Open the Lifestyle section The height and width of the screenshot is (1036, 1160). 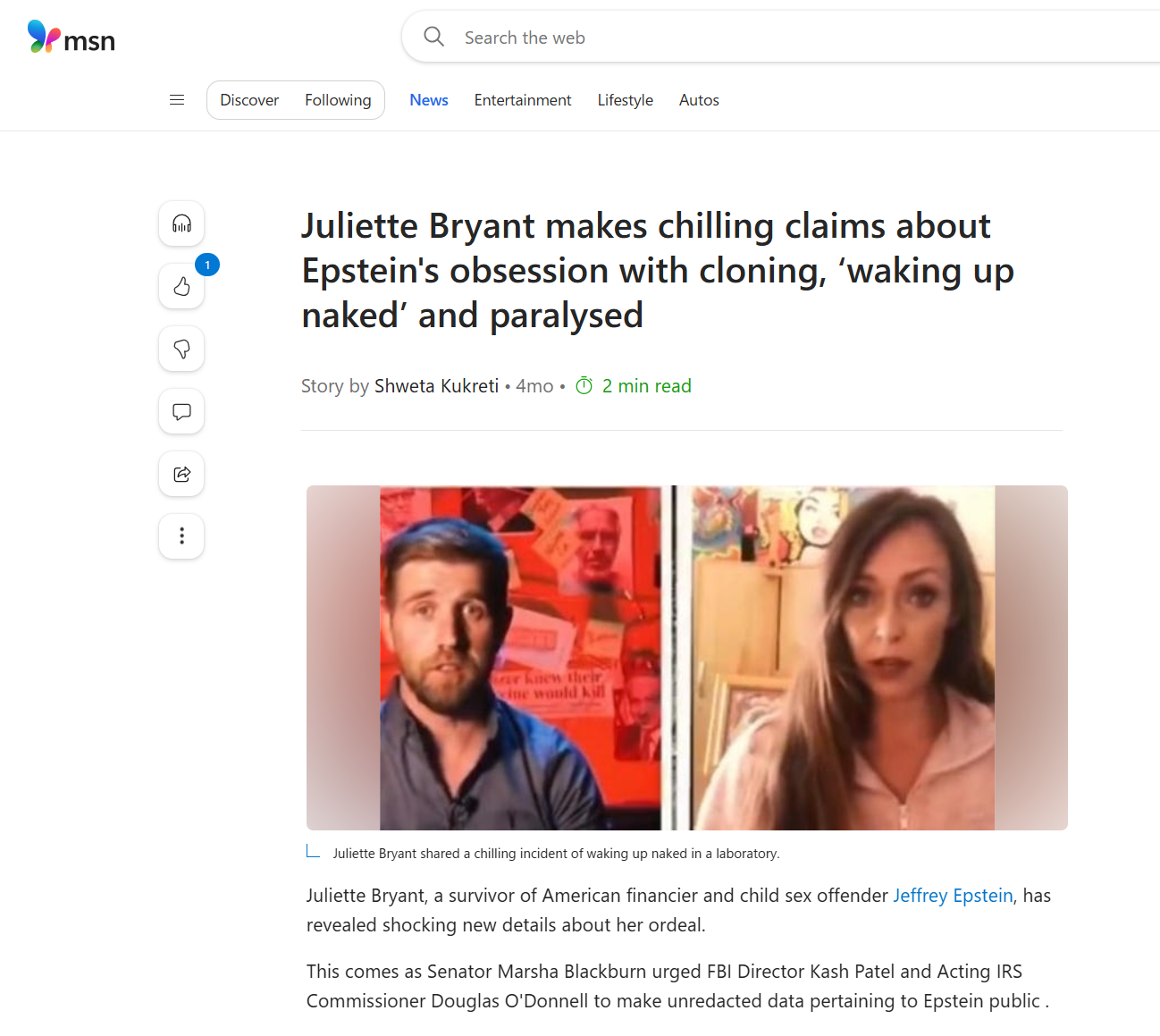(626, 100)
